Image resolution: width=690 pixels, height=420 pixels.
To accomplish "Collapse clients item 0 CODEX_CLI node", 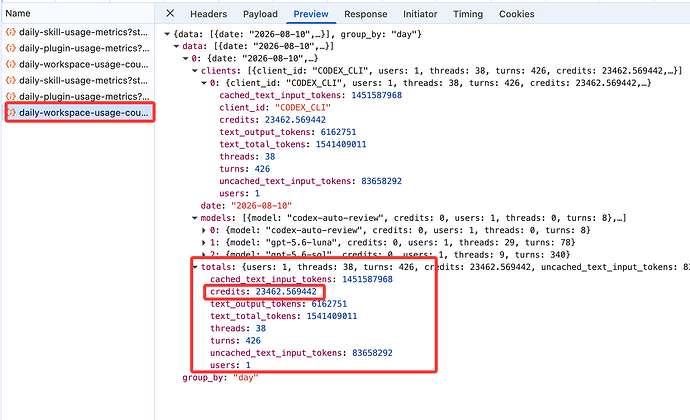I will 204,83.
